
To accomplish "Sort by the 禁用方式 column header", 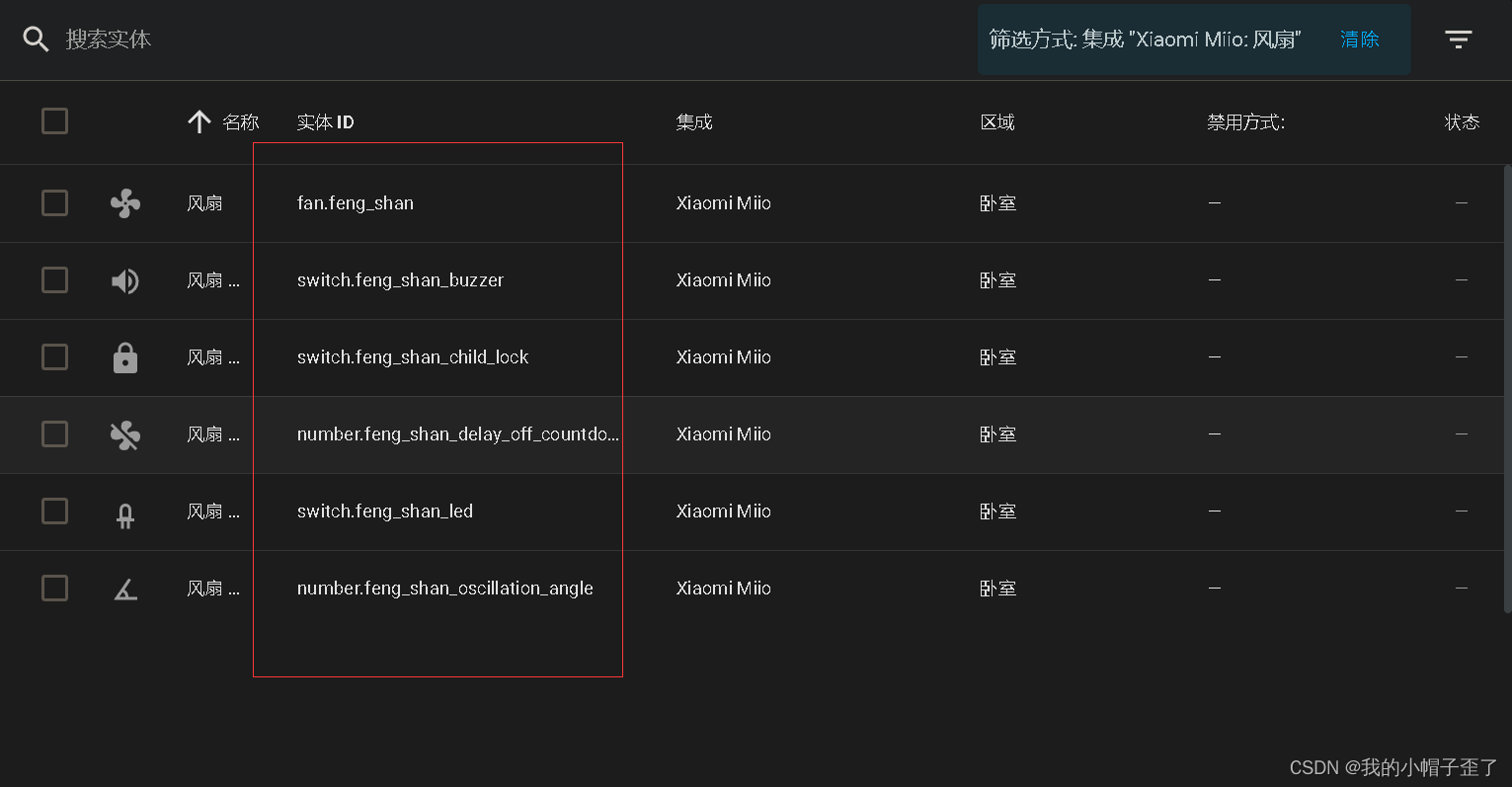I will (x=1245, y=122).
